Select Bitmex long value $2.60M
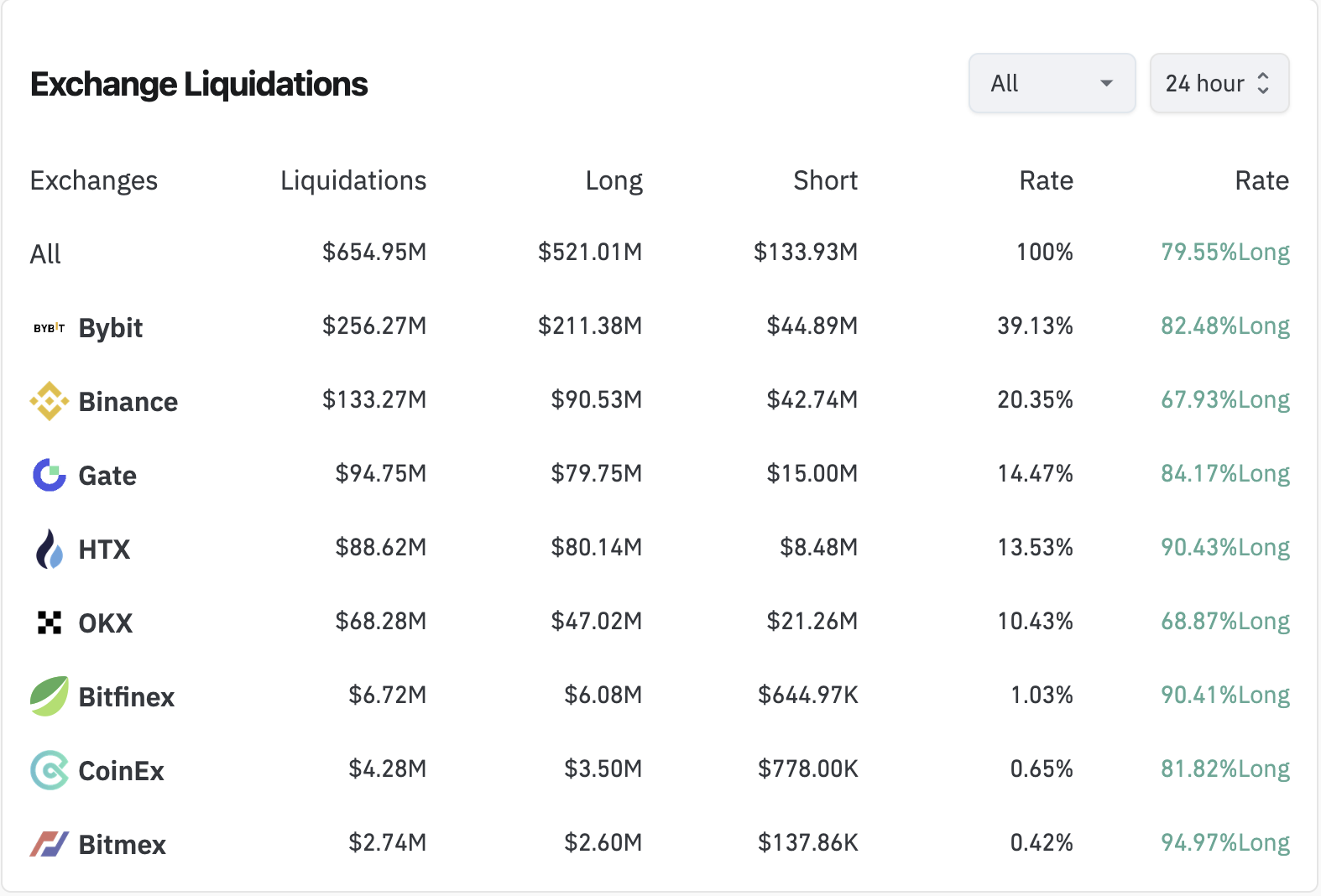The image size is (1321, 896). [603, 842]
